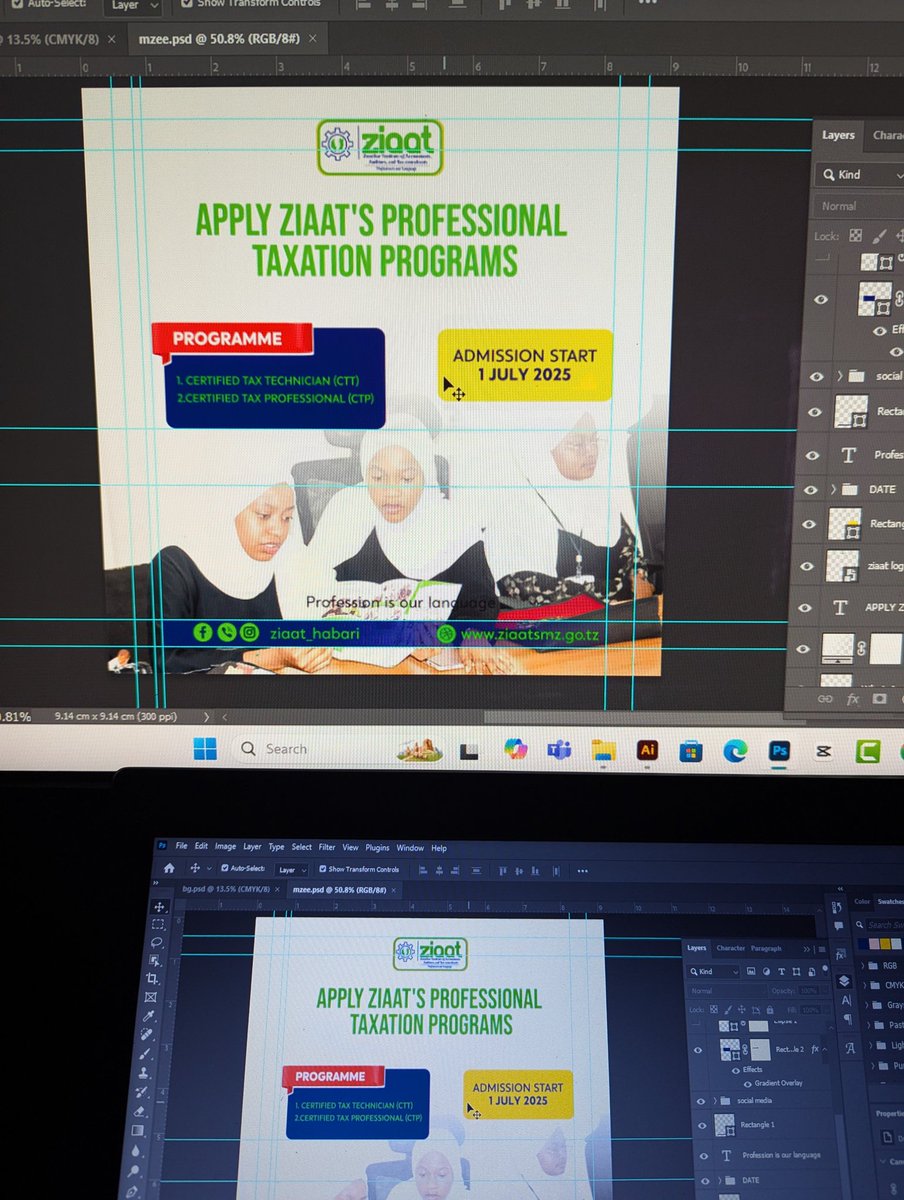Select the Object Selection tool on laptop
904x1200 pixels.
(x=155, y=960)
